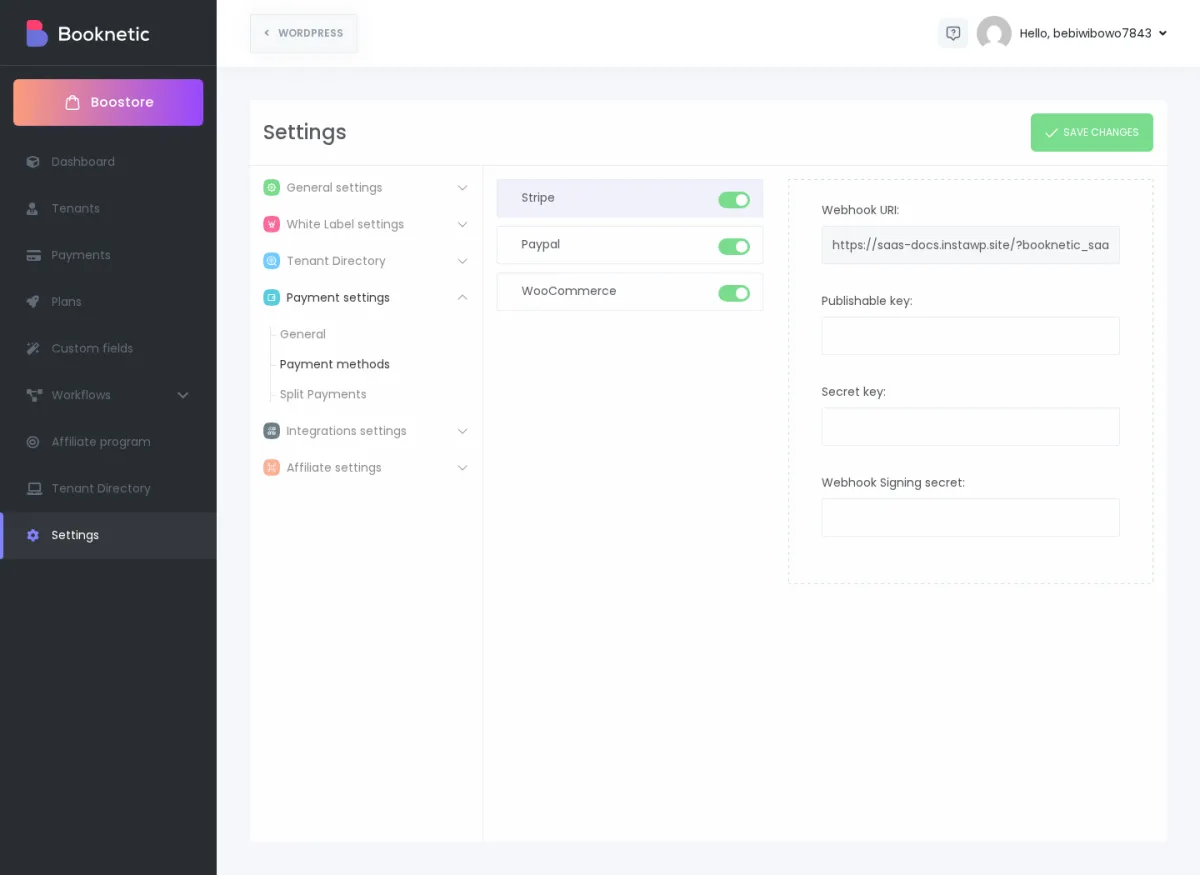Click the Dashboard cube icon in the sidebar
The width and height of the screenshot is (1200, 875).
(33, 162)
